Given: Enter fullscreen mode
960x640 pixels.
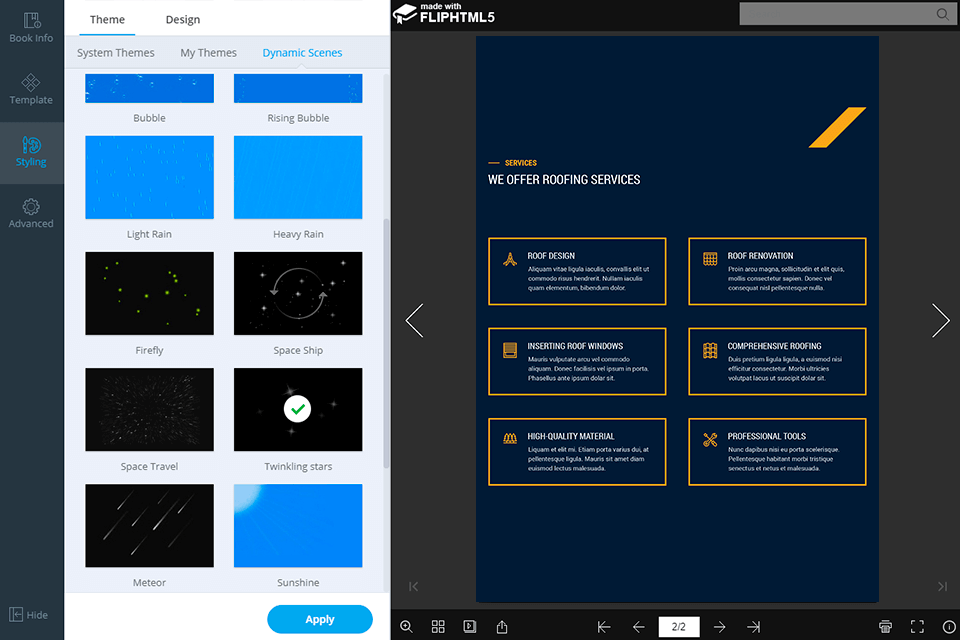Looking at the screenshot, I should (918, 626).
